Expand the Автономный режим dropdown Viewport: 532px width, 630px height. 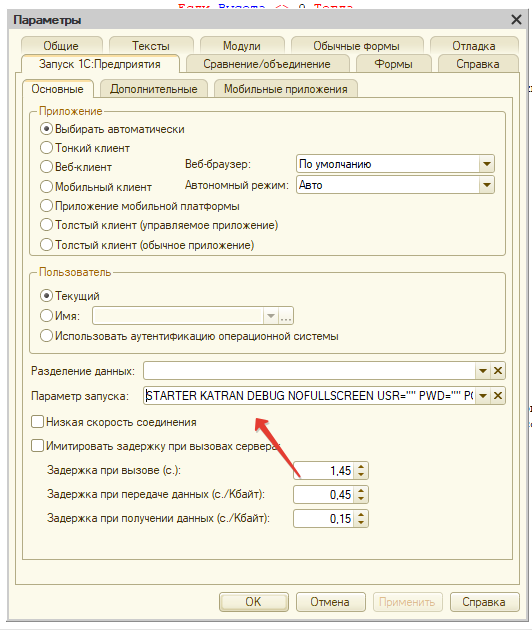click(x=487, y=185)
